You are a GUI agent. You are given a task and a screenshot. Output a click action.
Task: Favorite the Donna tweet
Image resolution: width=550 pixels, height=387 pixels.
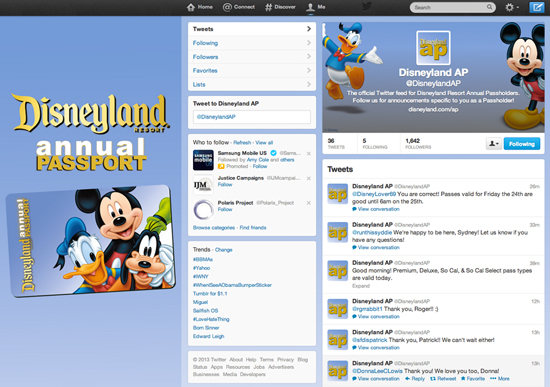(472, 379)
